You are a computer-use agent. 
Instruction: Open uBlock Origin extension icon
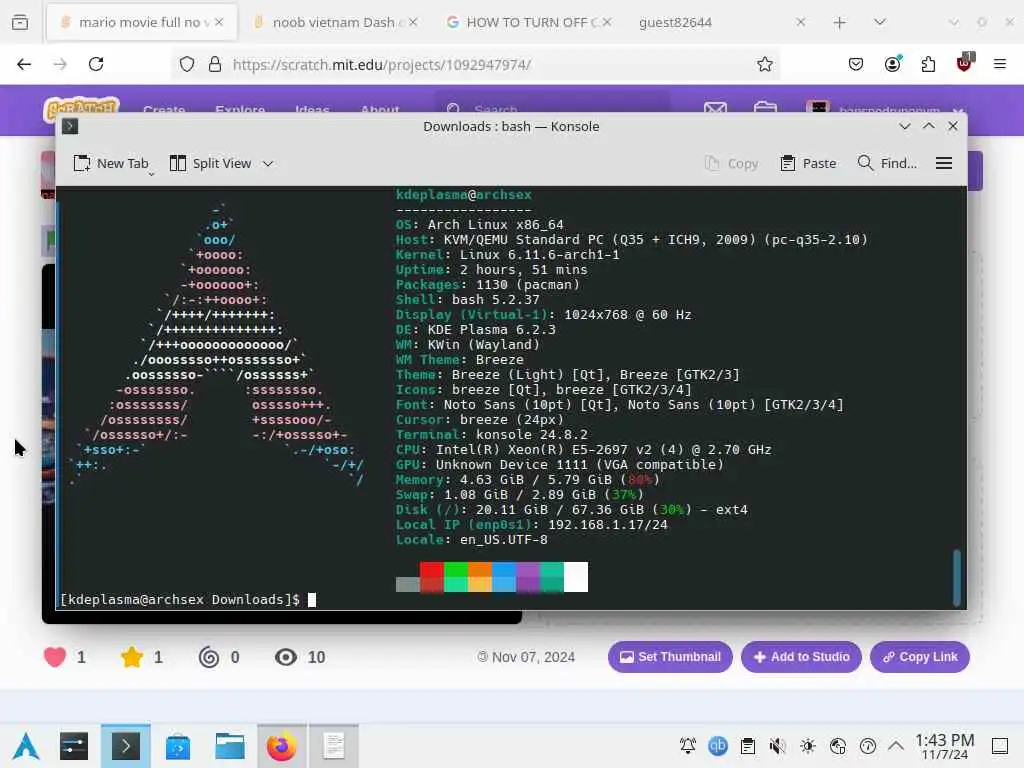pyautogui.click(x=965, y=63)
